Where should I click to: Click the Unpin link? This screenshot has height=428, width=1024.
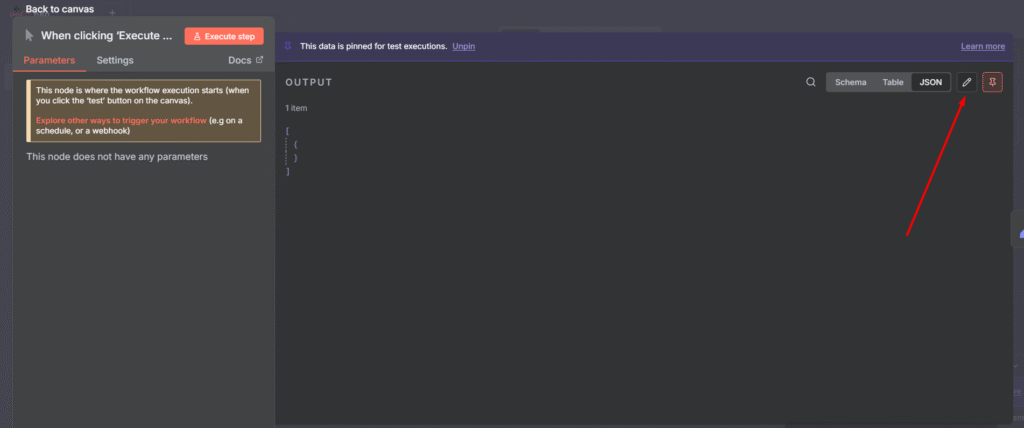[464, 46]
